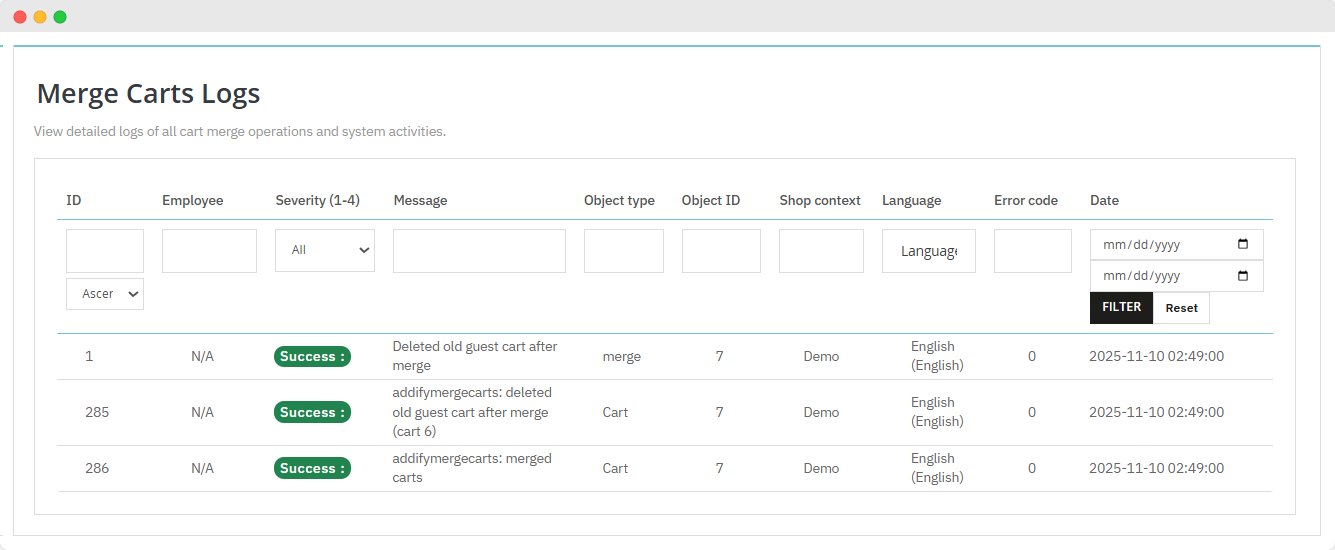The image size is (1335, 550).
Task: Click the Success badge in row 285
Action: click(x=312, y=412)
